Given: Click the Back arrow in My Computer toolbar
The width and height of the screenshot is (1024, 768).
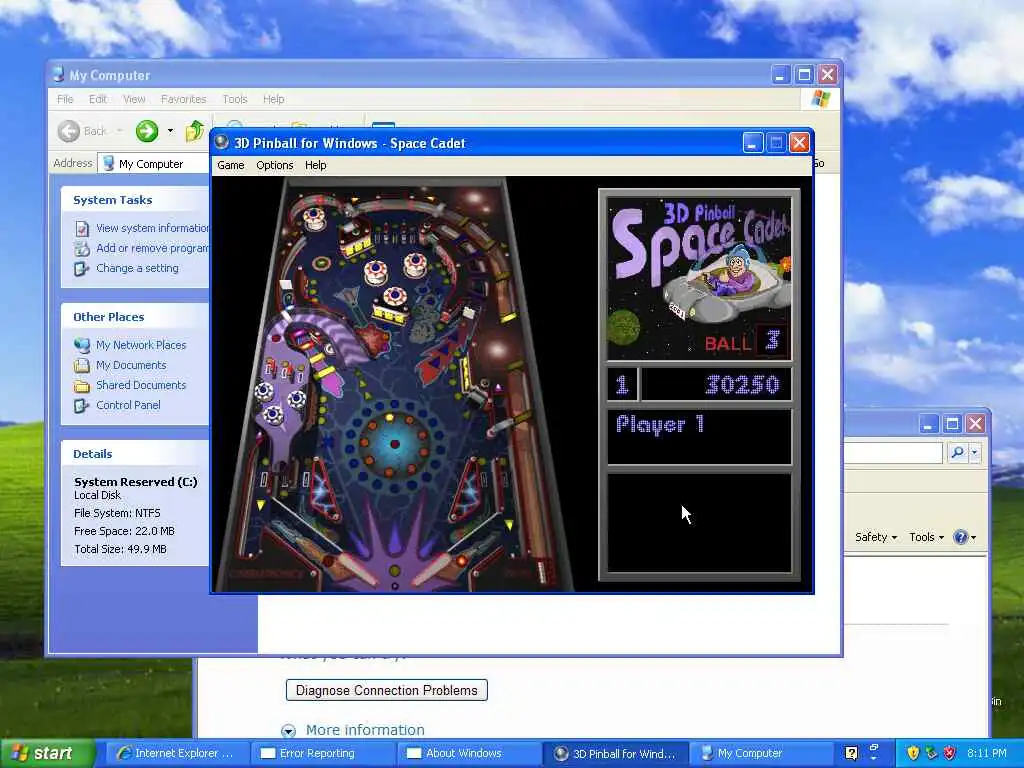Looking at the screenshot, I should tap(69, 131).
